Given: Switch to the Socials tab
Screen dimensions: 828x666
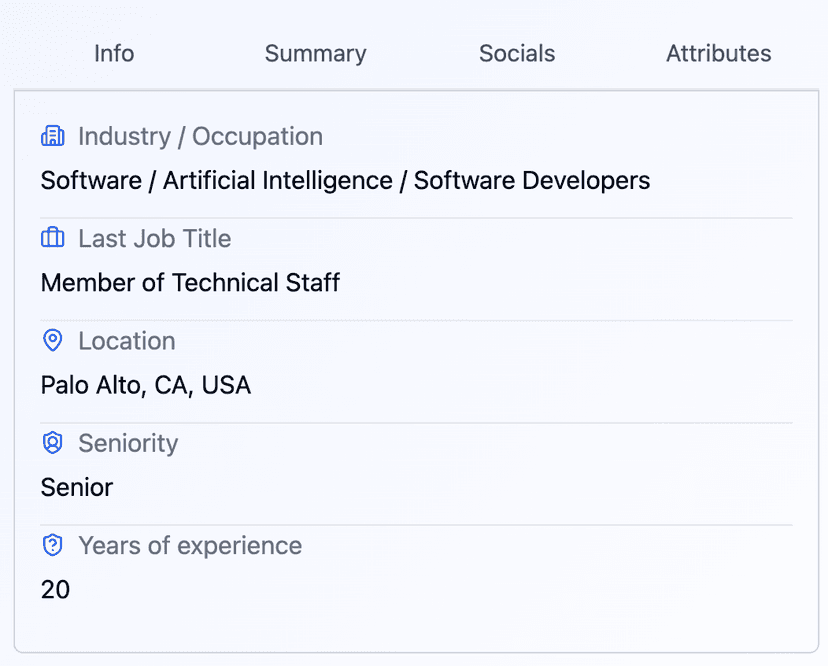Looking at the screenshot, I should 517,54.
